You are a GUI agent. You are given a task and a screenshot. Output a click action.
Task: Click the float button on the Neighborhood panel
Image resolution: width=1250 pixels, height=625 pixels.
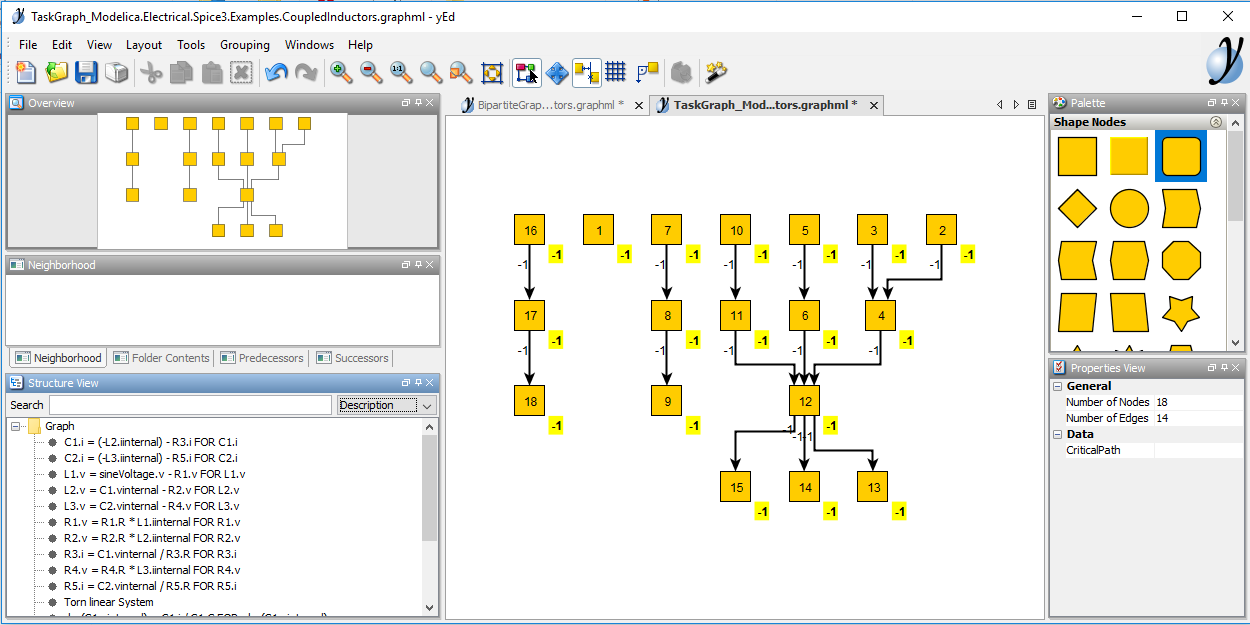pyautogui.click(x=405, y=264)
